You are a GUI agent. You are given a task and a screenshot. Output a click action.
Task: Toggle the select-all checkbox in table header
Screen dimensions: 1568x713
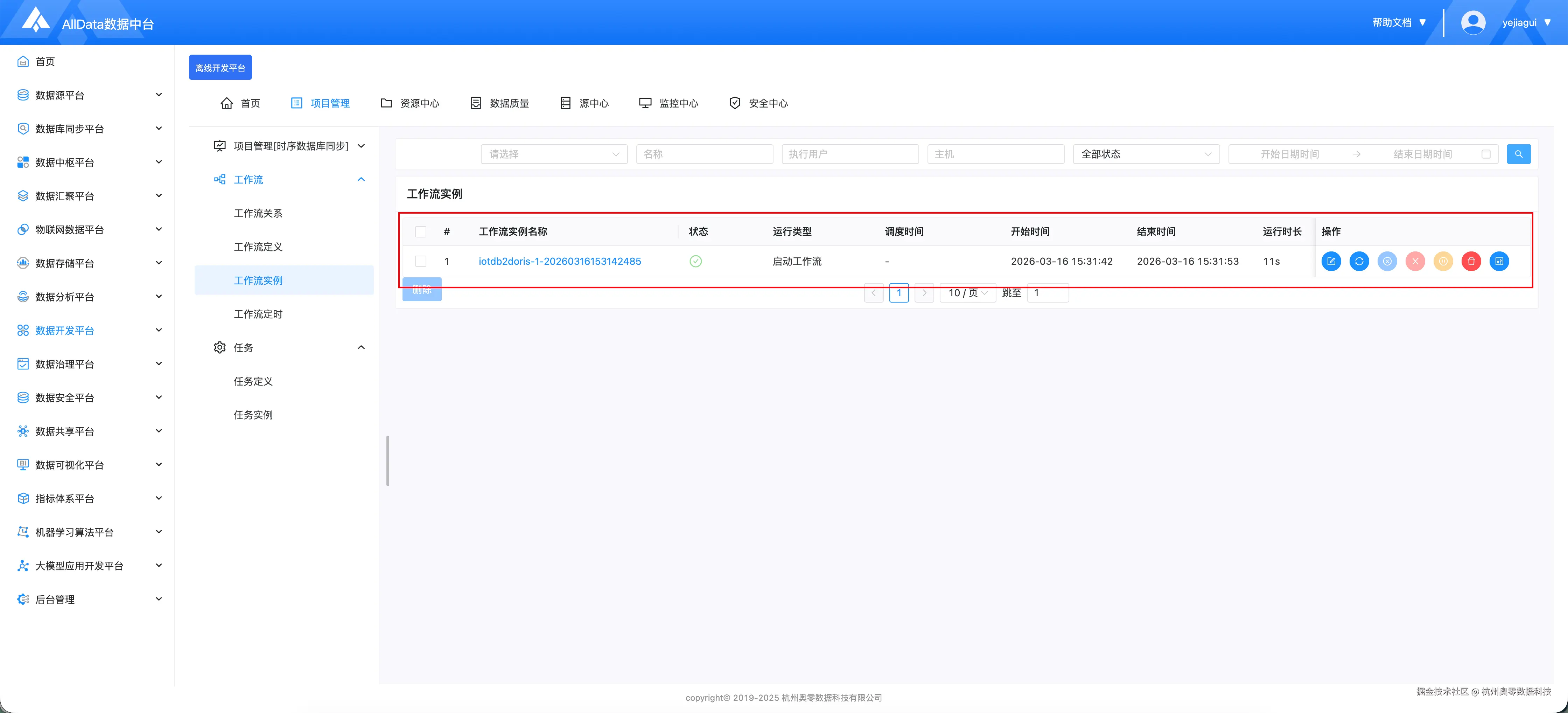pos(421,231)
